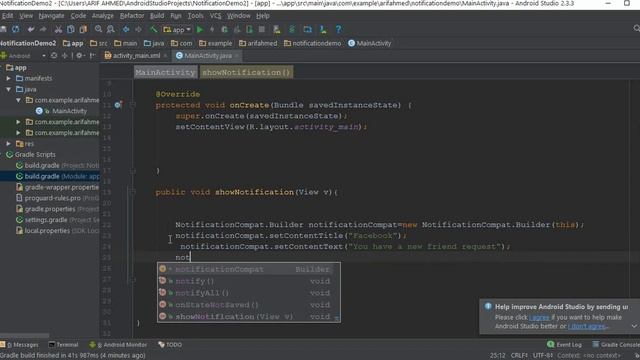
Task: Click the Cut scissors icon
Action: point(58,29)
